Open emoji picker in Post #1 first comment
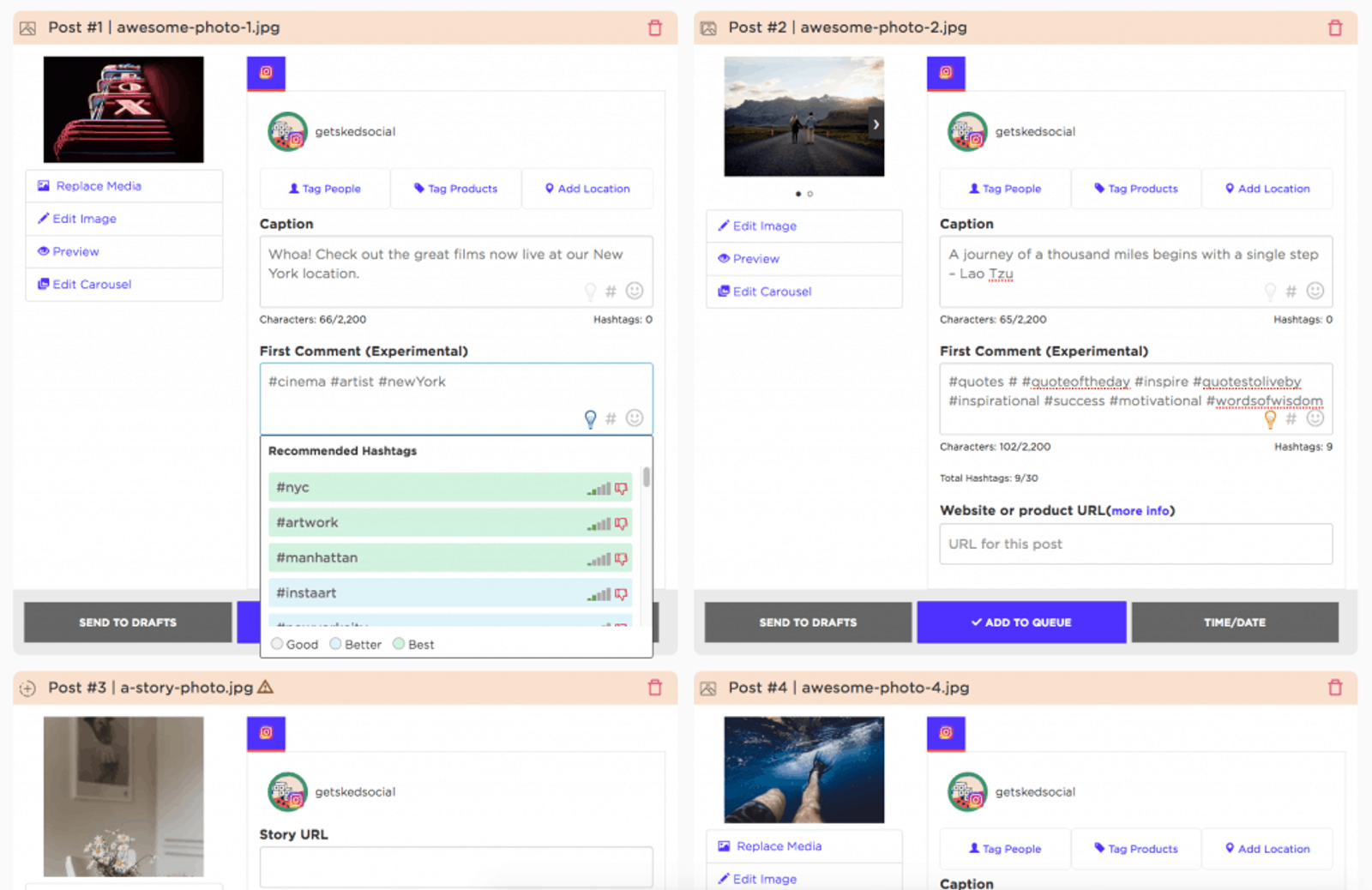This screenshot has width=1372, height=890. 635,418
